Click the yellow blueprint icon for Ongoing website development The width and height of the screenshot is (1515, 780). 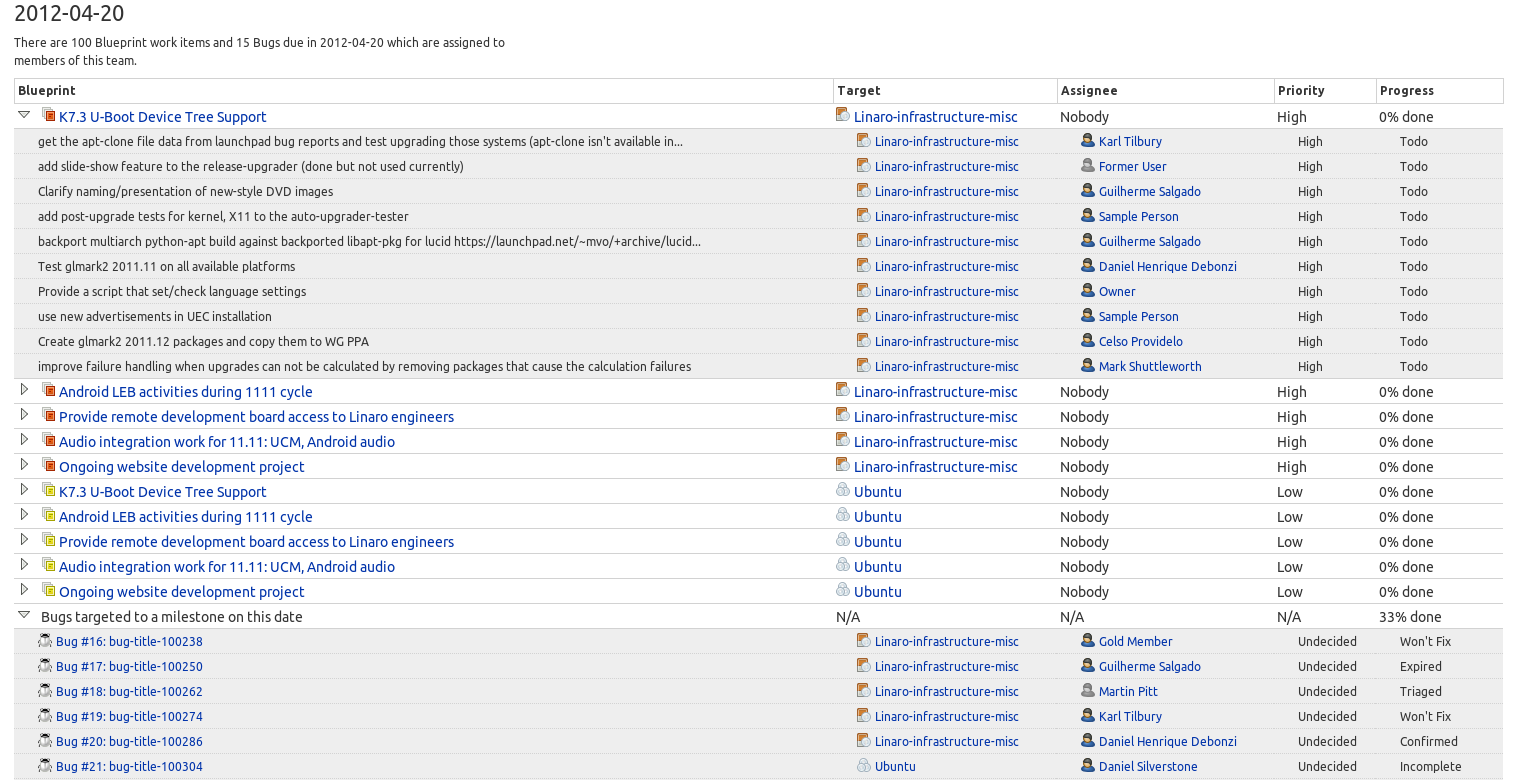point(48,591)
